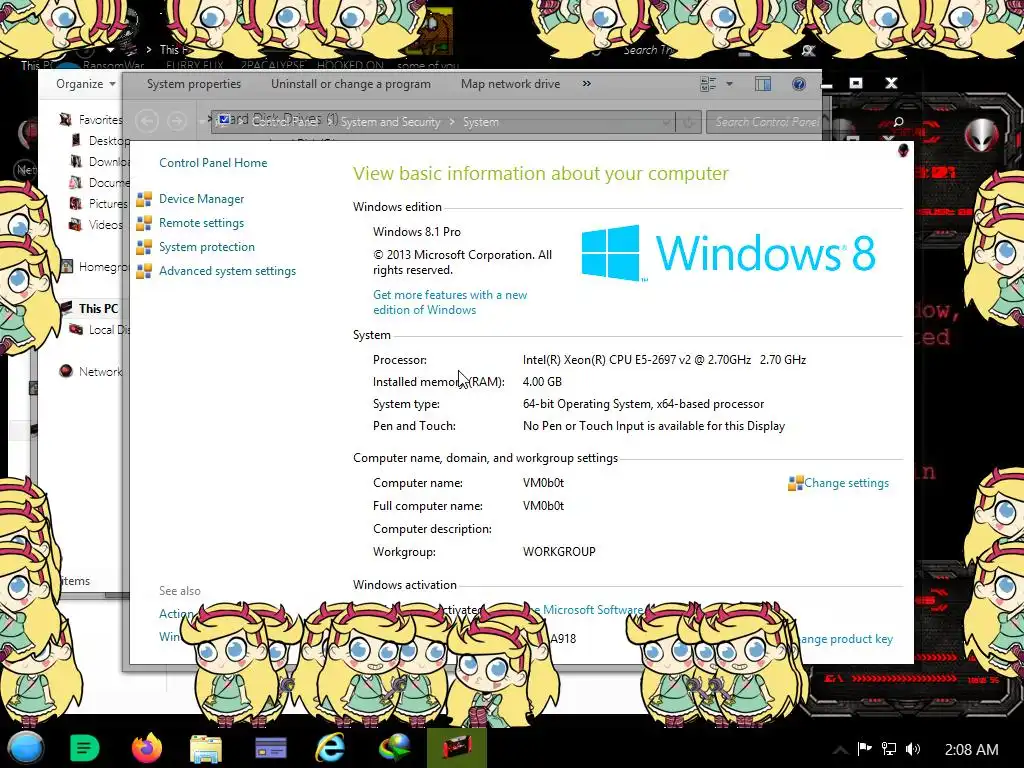Click the Advanced system settings shield icon
Image resolution: width=1024 pixels, height=768 pixels.
pyautogui.click(x=144, y=271)
